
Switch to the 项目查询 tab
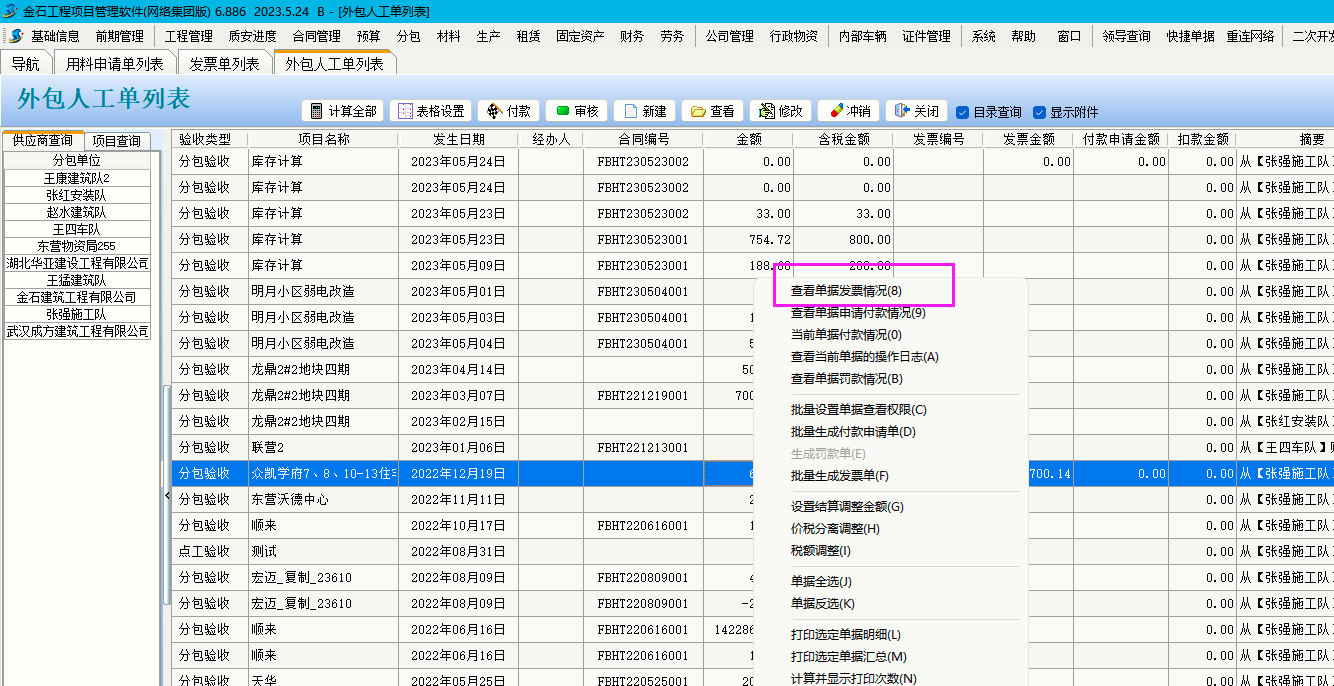pos(117,141)
